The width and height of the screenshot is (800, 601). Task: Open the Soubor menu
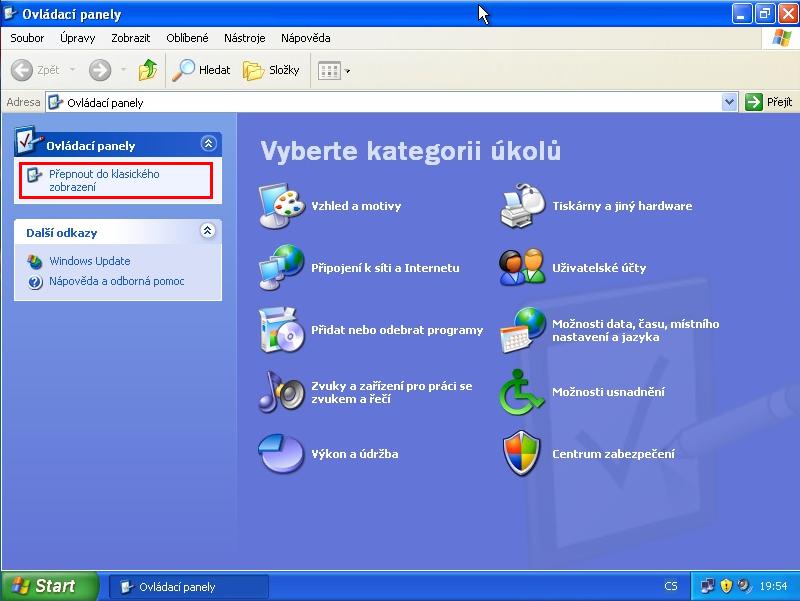[x=27, y=38]
